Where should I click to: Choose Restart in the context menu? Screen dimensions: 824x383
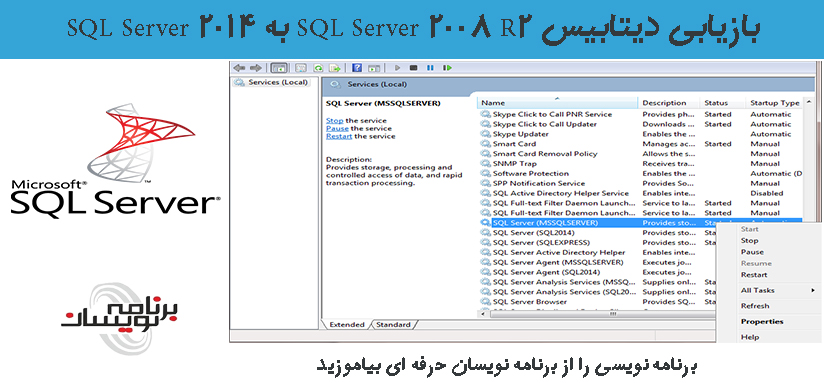tap(754, 275)
